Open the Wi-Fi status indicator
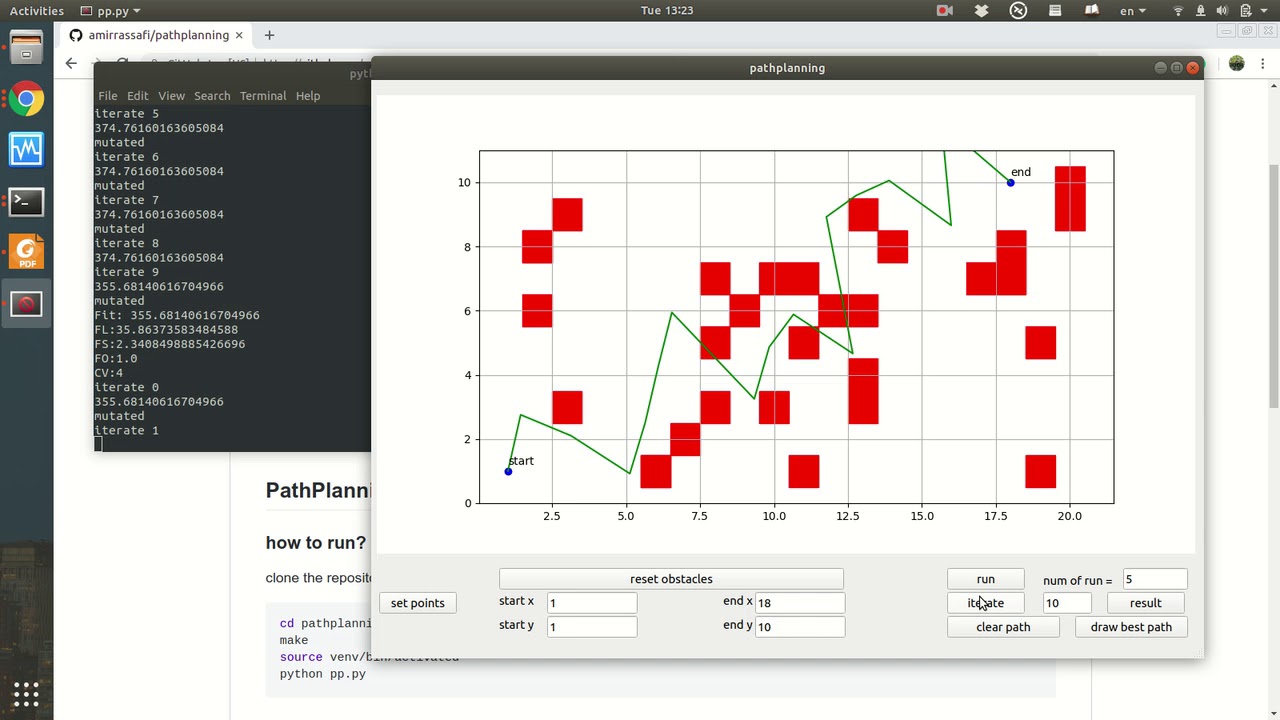The height and width of the screenshot is (720, 1280). 1178,11
